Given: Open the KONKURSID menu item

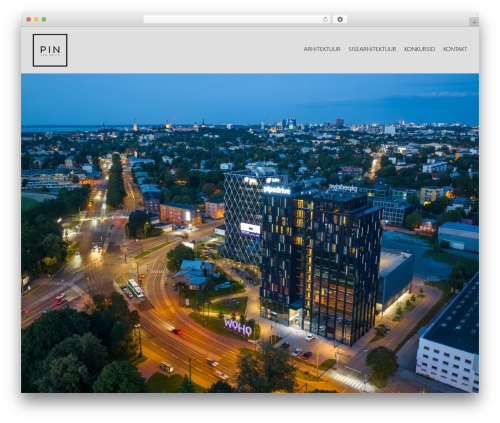Looking at the screenshot, I should pos(419,49).
